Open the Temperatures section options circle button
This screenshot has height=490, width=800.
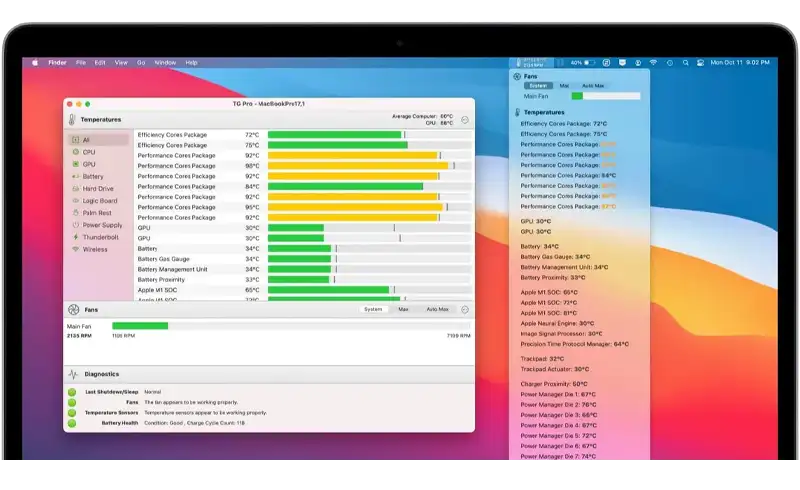(464, 120)
